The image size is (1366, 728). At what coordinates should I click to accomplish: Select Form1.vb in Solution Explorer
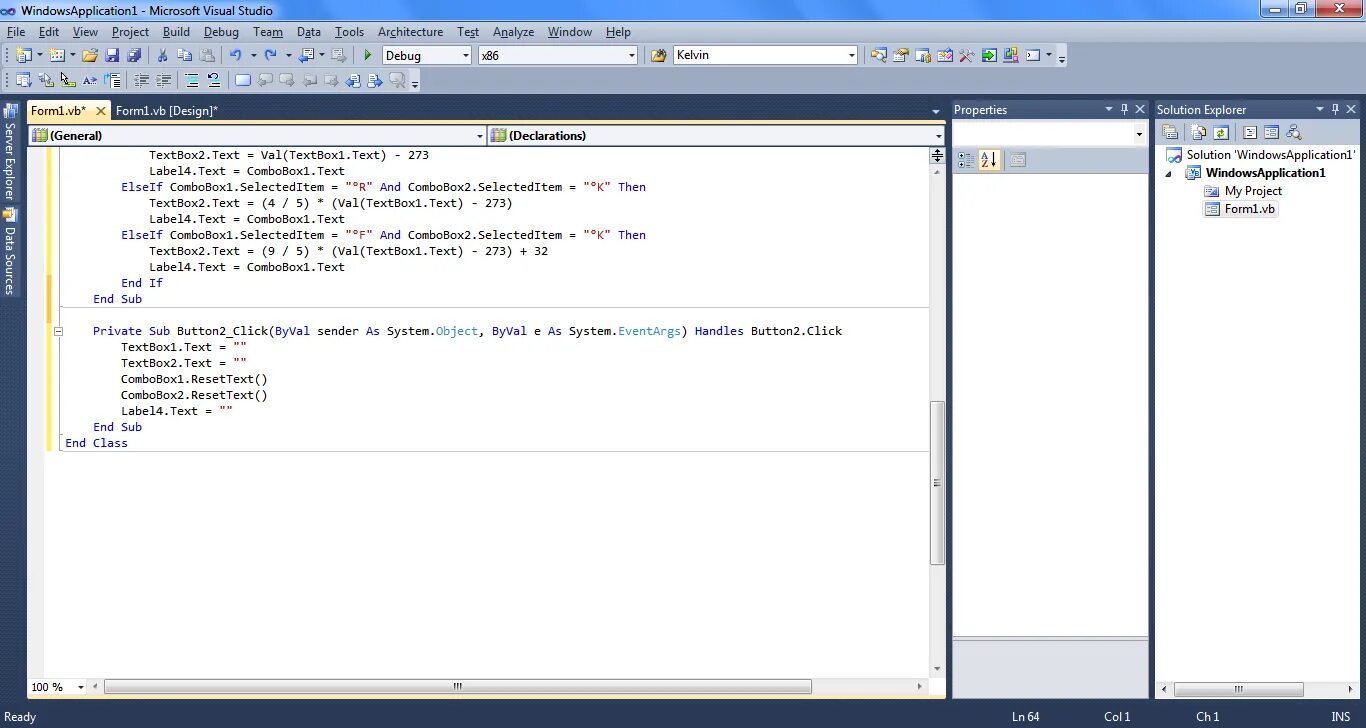[x=1248, y=209]
